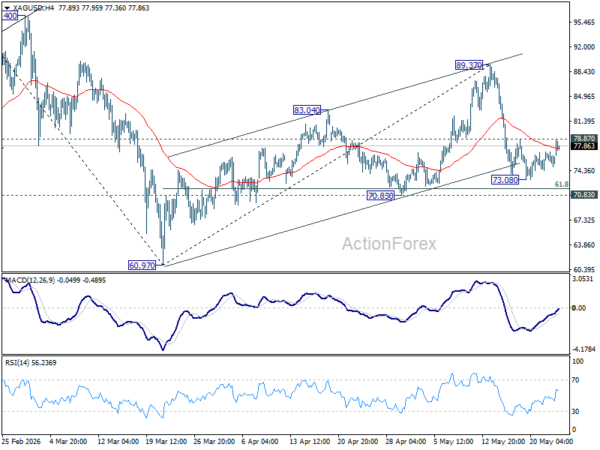The image size is (600, 450).
Task: Click the 70.830 level tag on price axis
Action: pos(584,195)
